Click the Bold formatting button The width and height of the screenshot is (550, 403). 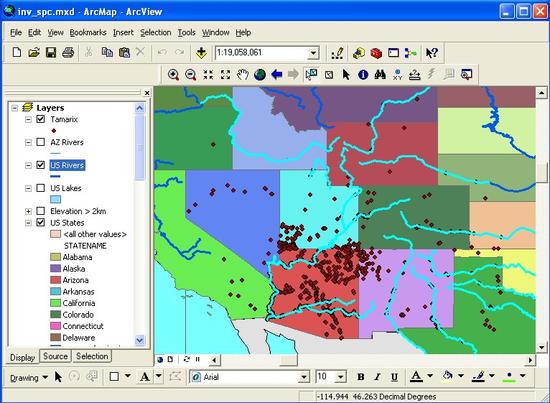click(x=361, y=377)
